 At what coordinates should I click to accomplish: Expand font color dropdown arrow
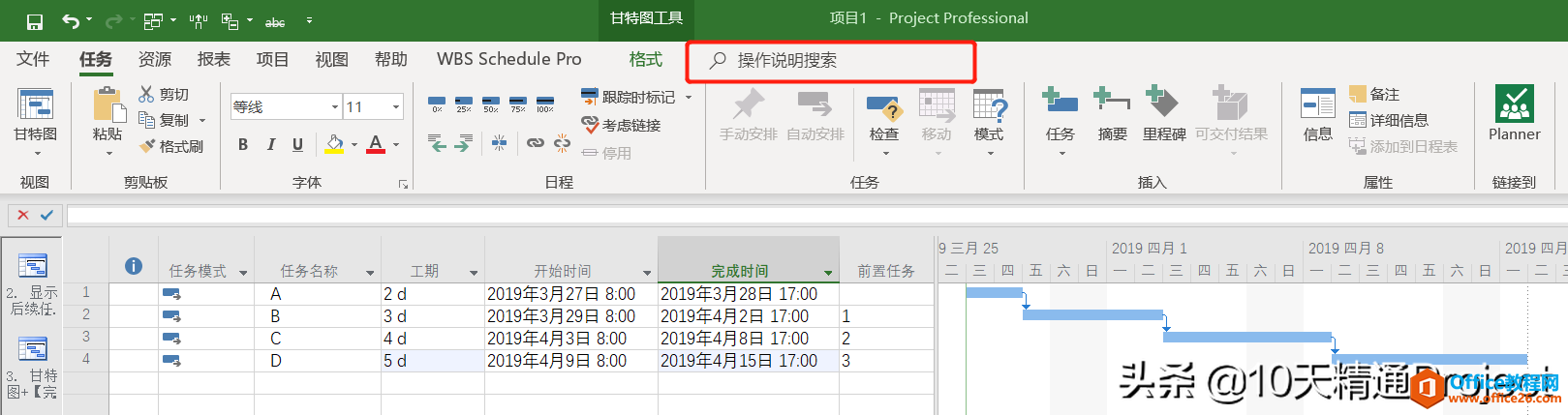(396, 145)
